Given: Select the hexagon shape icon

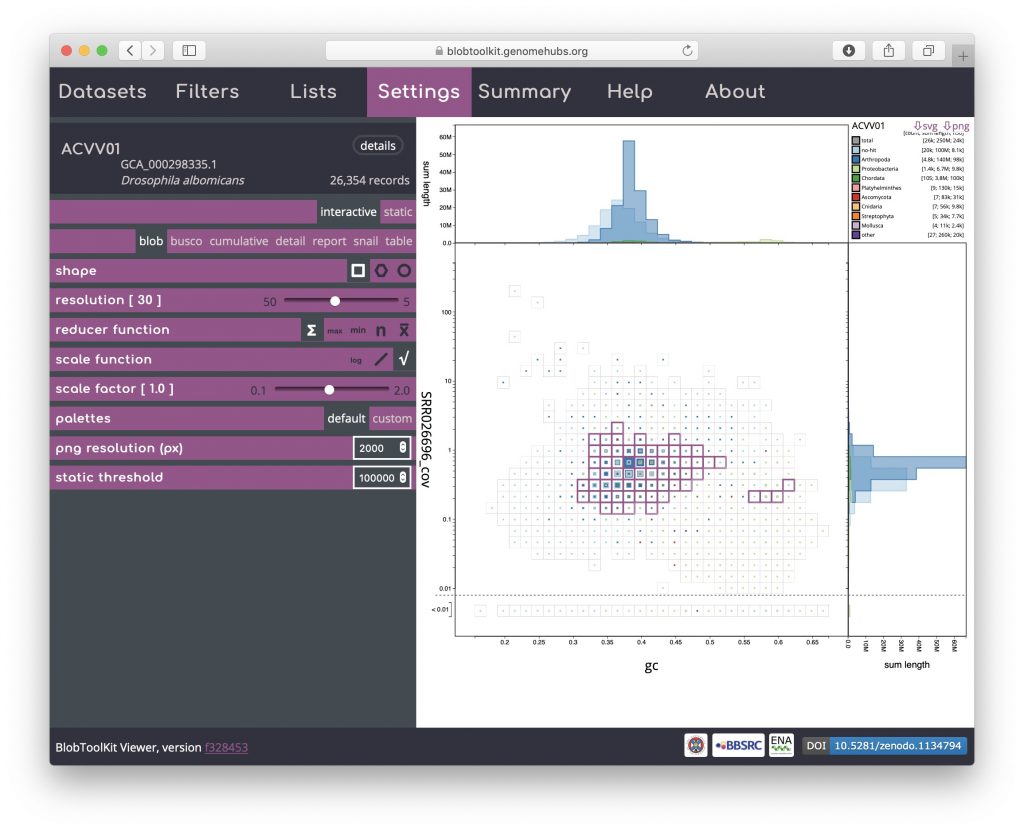Looking at the screenshot, I should click(x=381, y=271).
